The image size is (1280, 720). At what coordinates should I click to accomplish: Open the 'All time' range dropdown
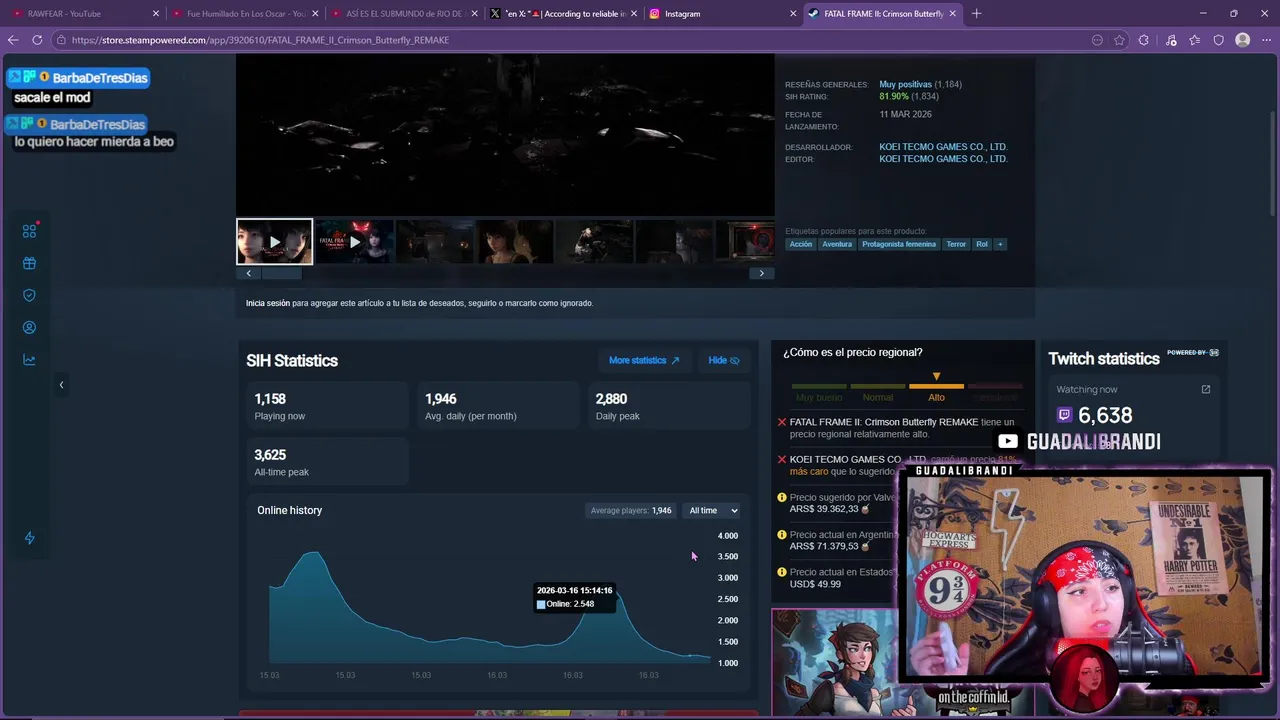[x=713, y=511]
